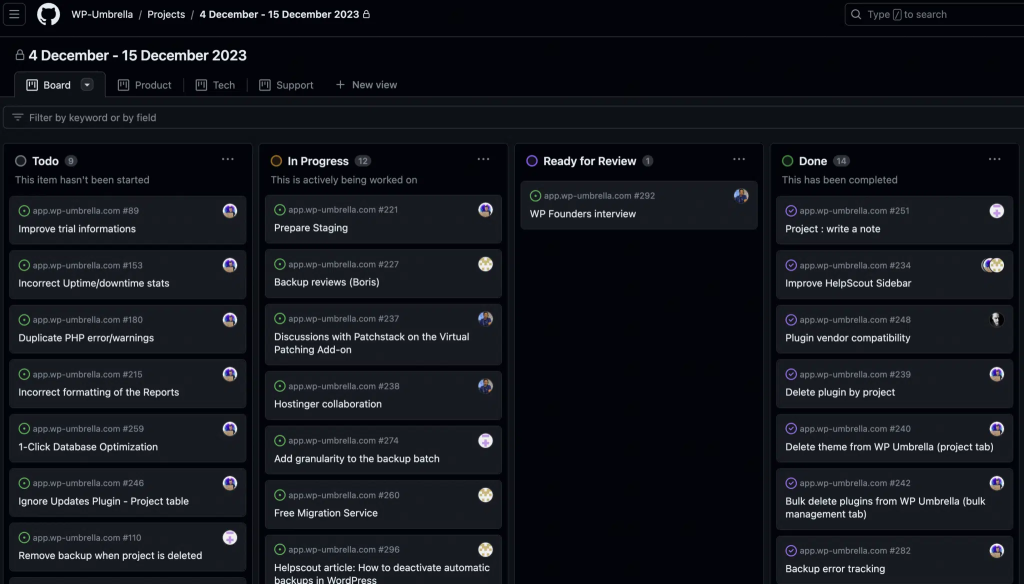Open the Done column options menu
The image size is (1024, 584).
pyautogui.click(x=995, y=159)
